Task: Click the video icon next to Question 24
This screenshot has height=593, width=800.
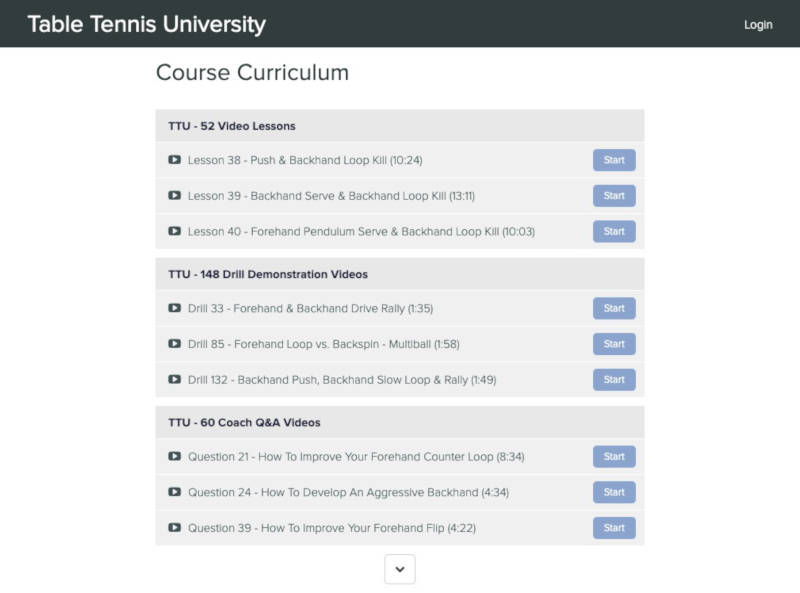Action: point(176,492)
